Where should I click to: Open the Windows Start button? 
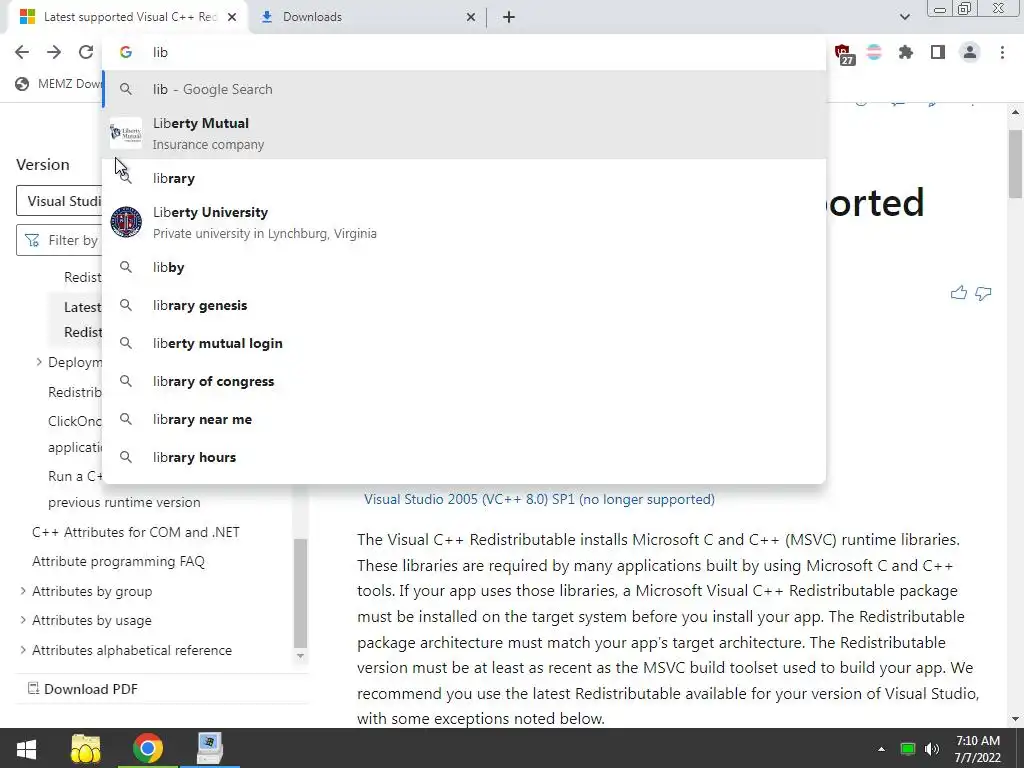pyautogui.click(x=26, y=748)
